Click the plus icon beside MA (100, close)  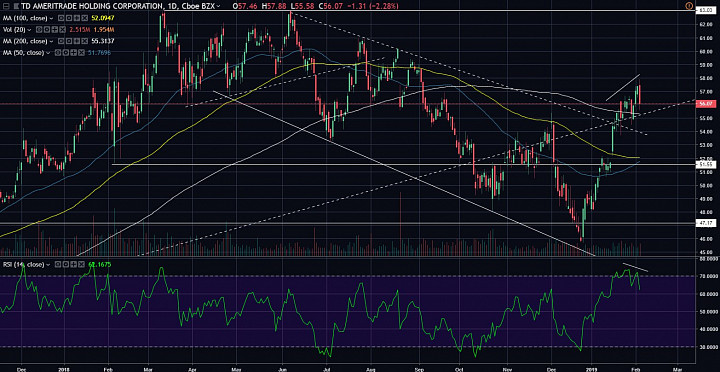pyautogui.click(x=77, y=18)
